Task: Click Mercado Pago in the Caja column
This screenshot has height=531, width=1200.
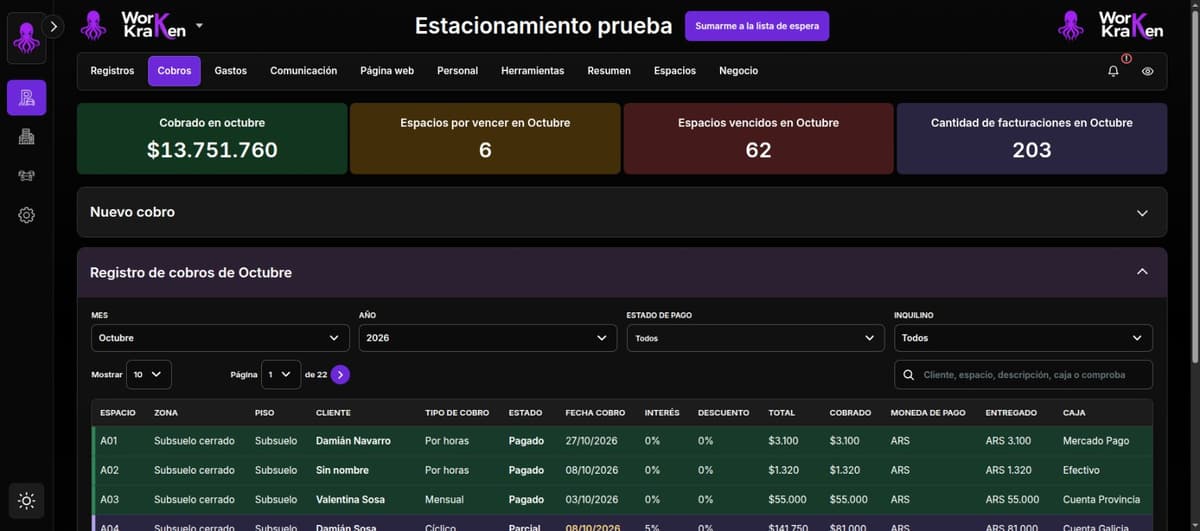Action: [x=1096, y=441]
